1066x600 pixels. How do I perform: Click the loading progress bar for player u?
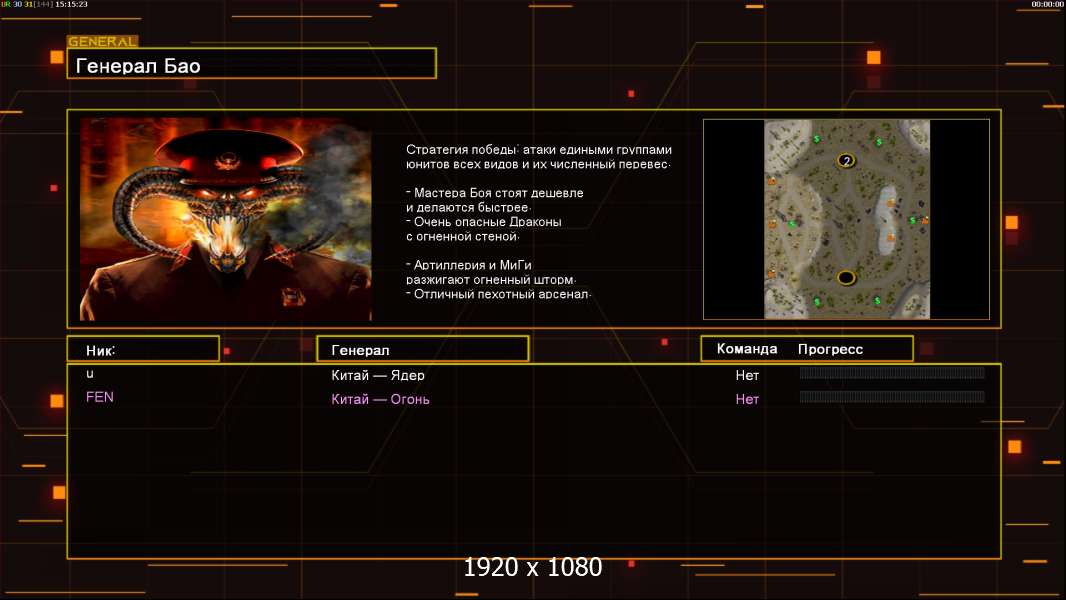[892, 373]
